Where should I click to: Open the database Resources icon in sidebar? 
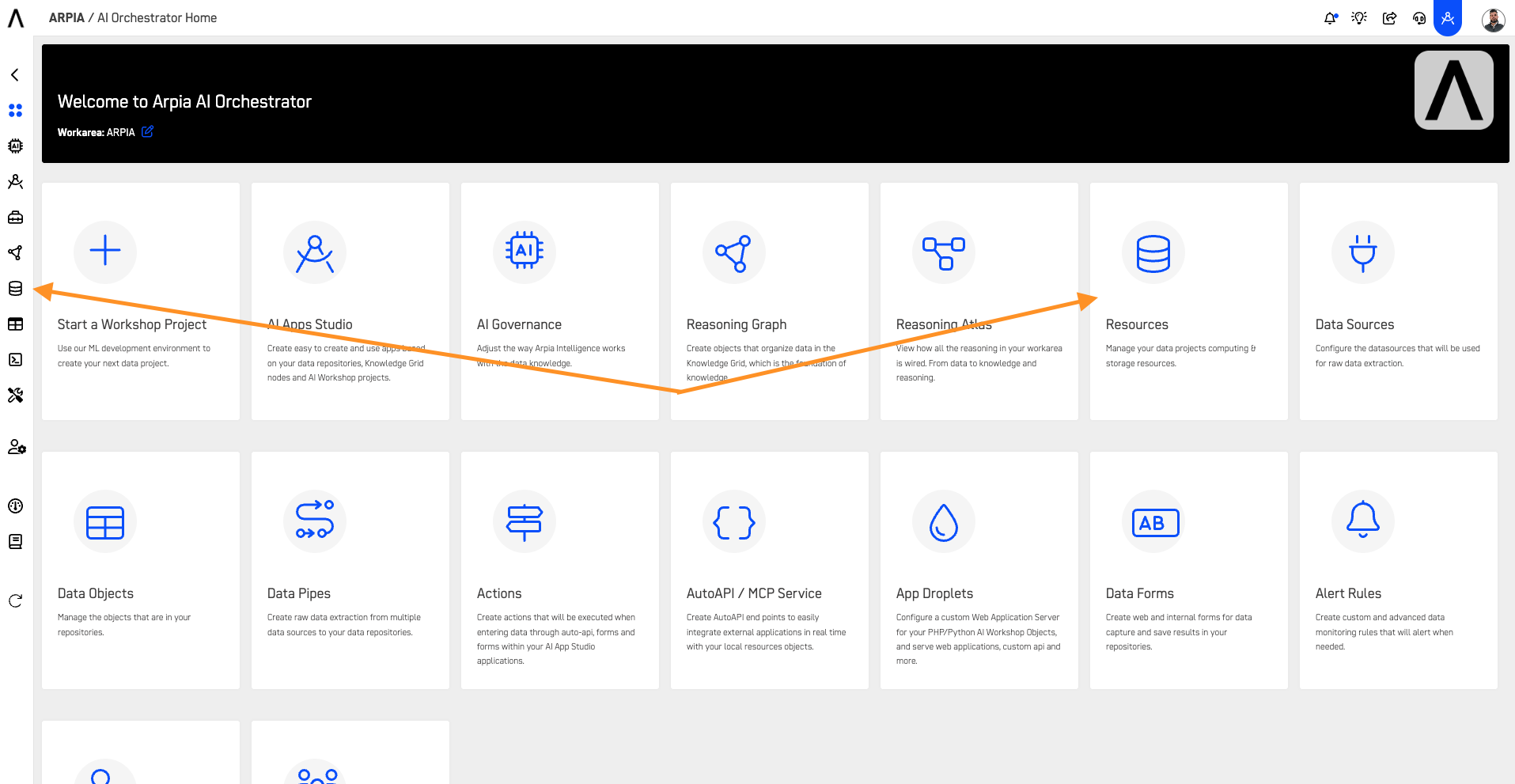point(15,289)
